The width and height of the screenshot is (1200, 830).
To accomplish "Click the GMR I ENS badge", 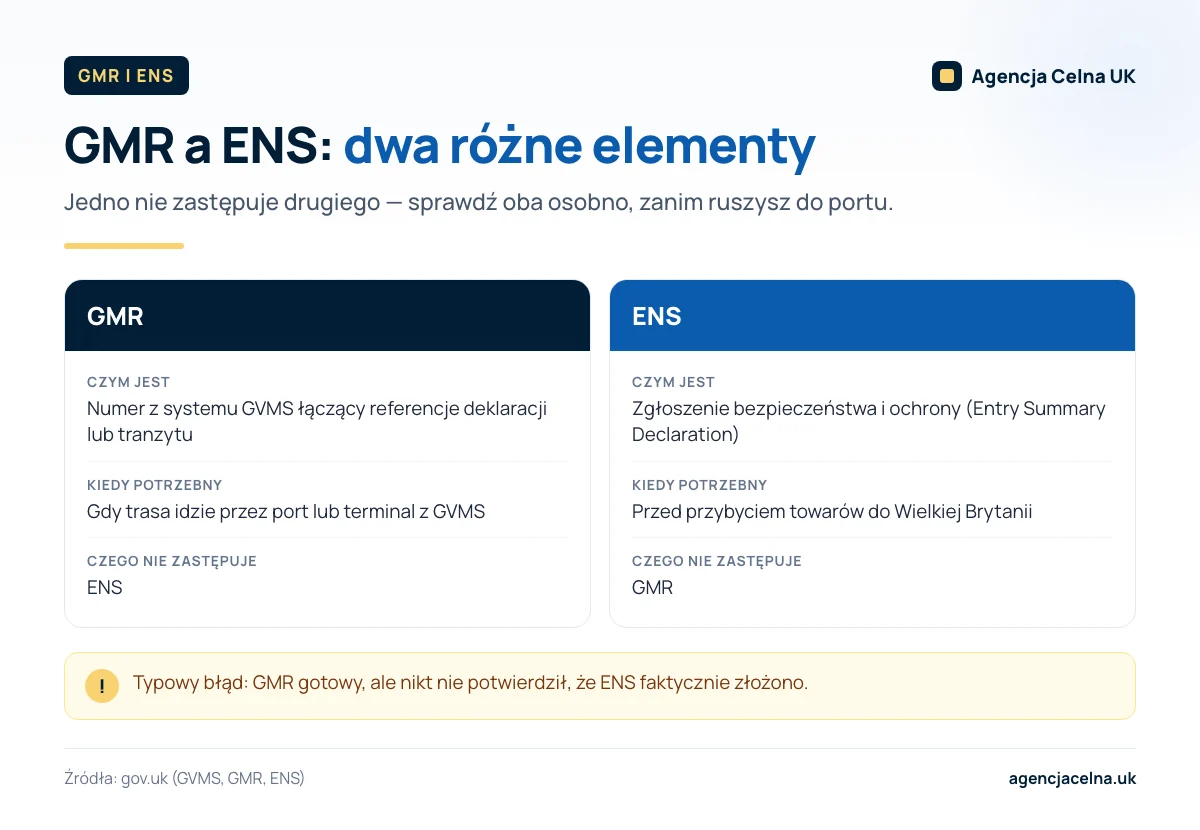I will [x=126, y=76].
